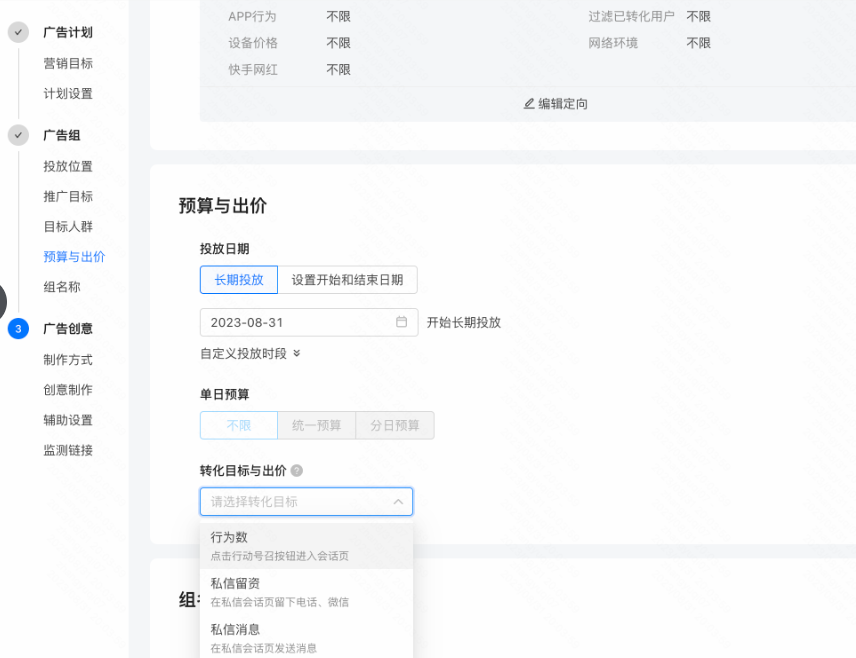856x658 pixels.
Task: Click the 开始长期投放 text
Action: coord(463,322)
